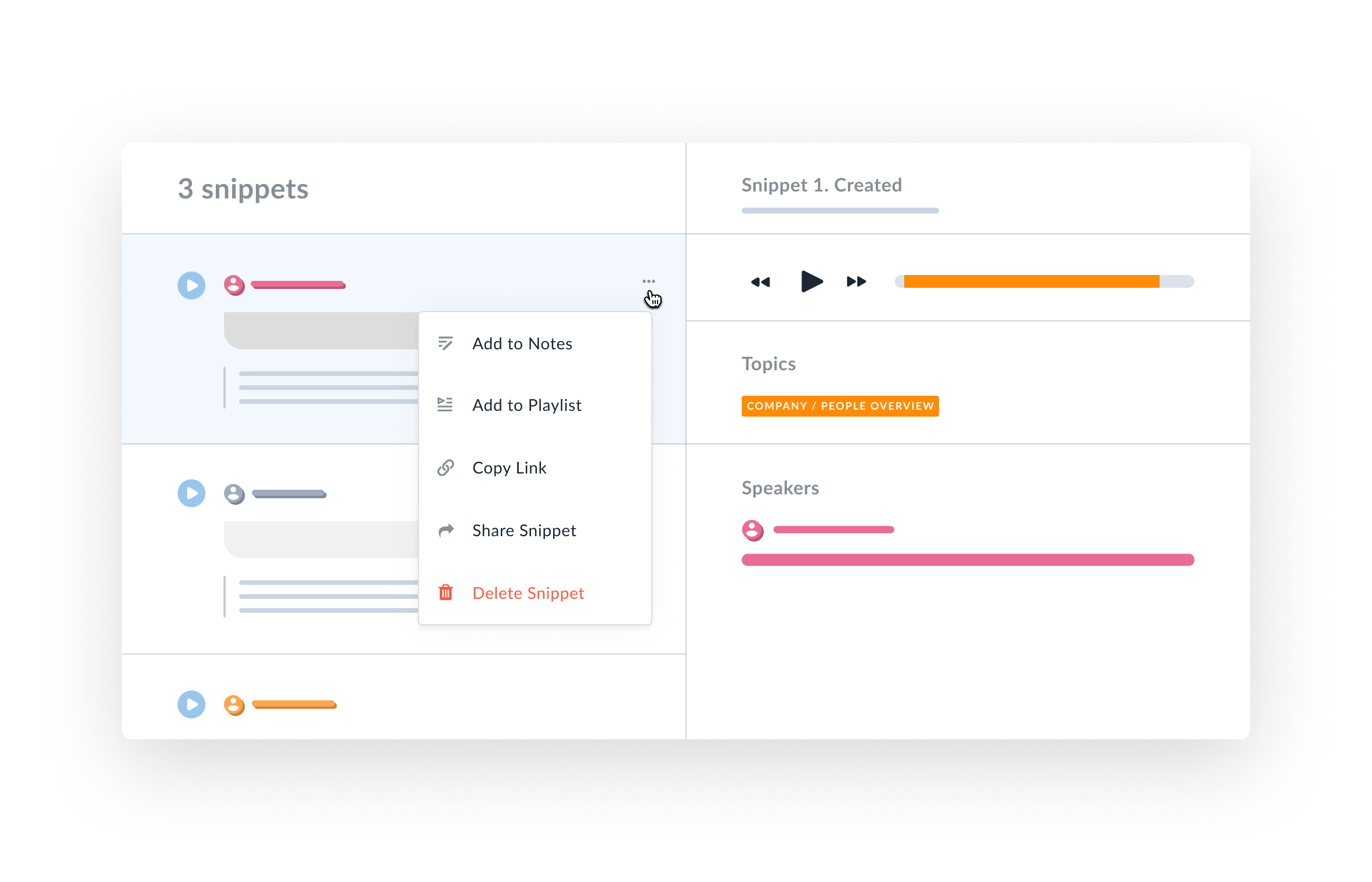Play the snippet in the detail player
Viewport: 1372px width, 882px height.
811,281
